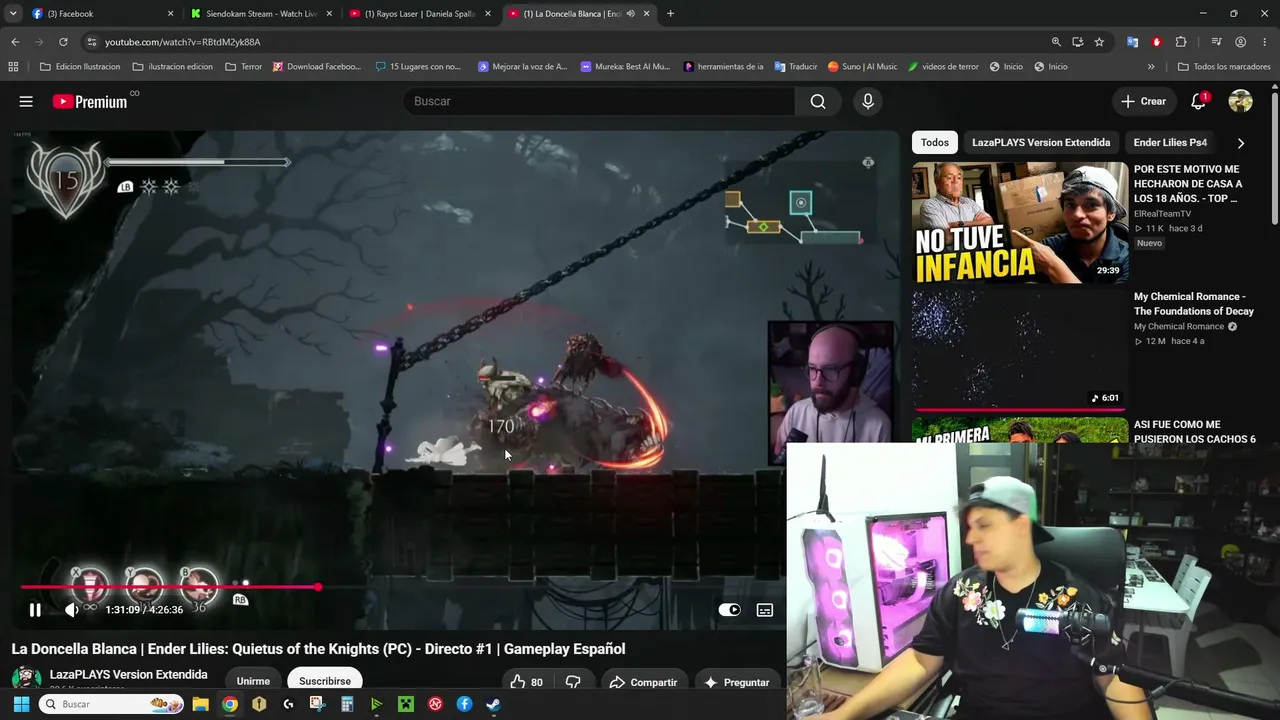The height and width of the screenshot is (720, 1280).
Task: Open the Windows Start menu
Action: 21,704
